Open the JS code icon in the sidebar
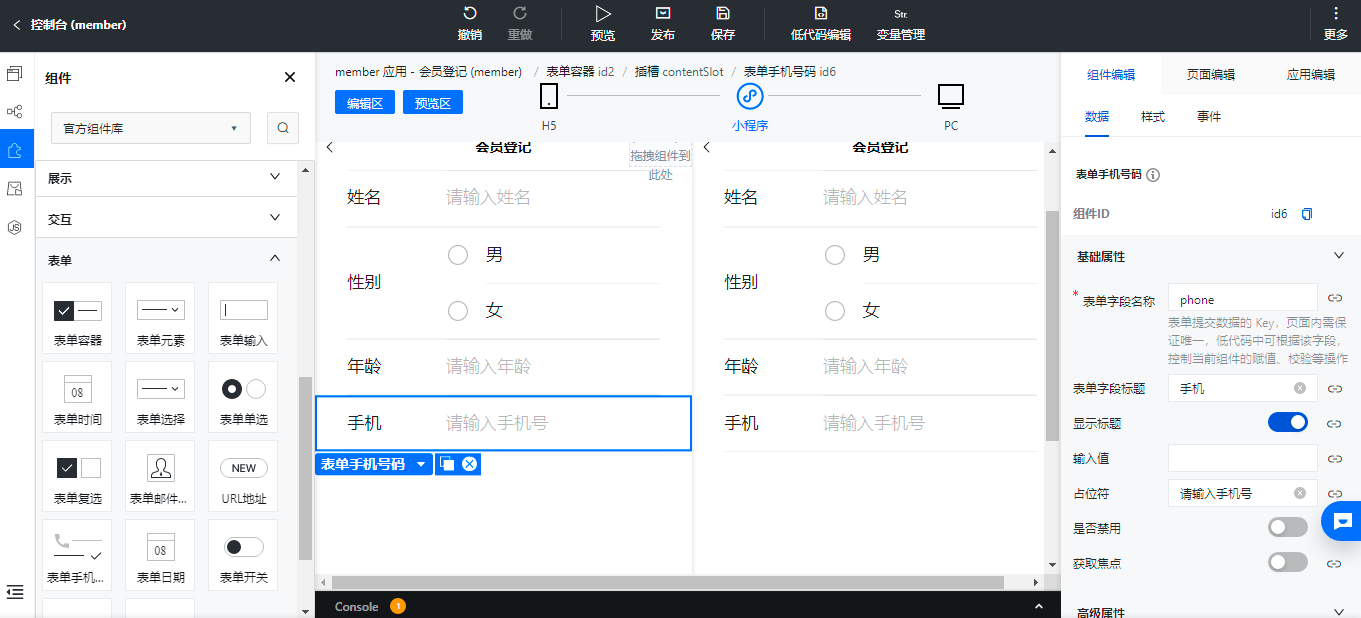Image resolution: width=1361 pixels, height=618 pixels. (x=15, y=227)
